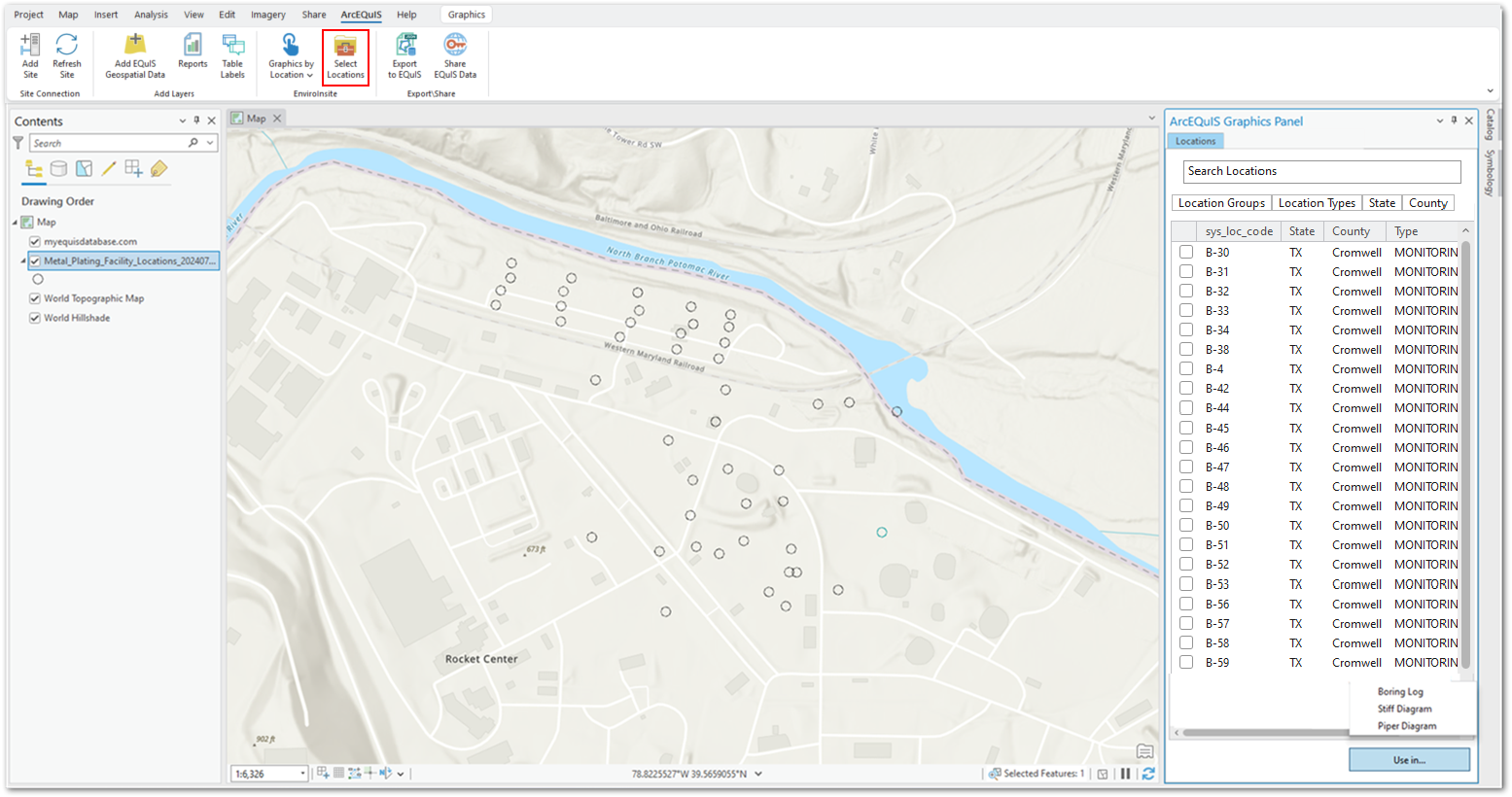Viewport: 1512px width, 797px height.
Task: Open Graphics by Location tool
Action: tap(291, 55)
